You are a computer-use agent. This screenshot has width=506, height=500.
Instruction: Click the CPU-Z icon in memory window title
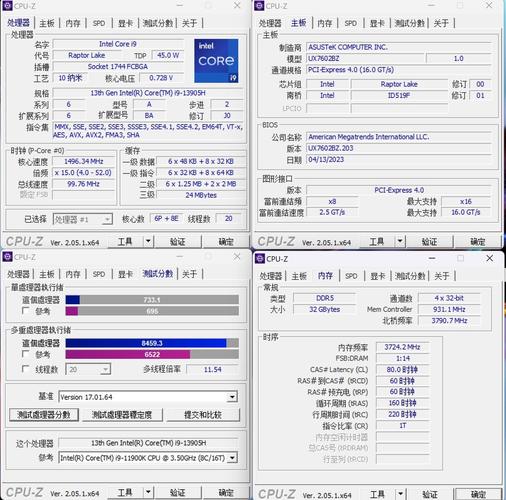click(260, 259)
